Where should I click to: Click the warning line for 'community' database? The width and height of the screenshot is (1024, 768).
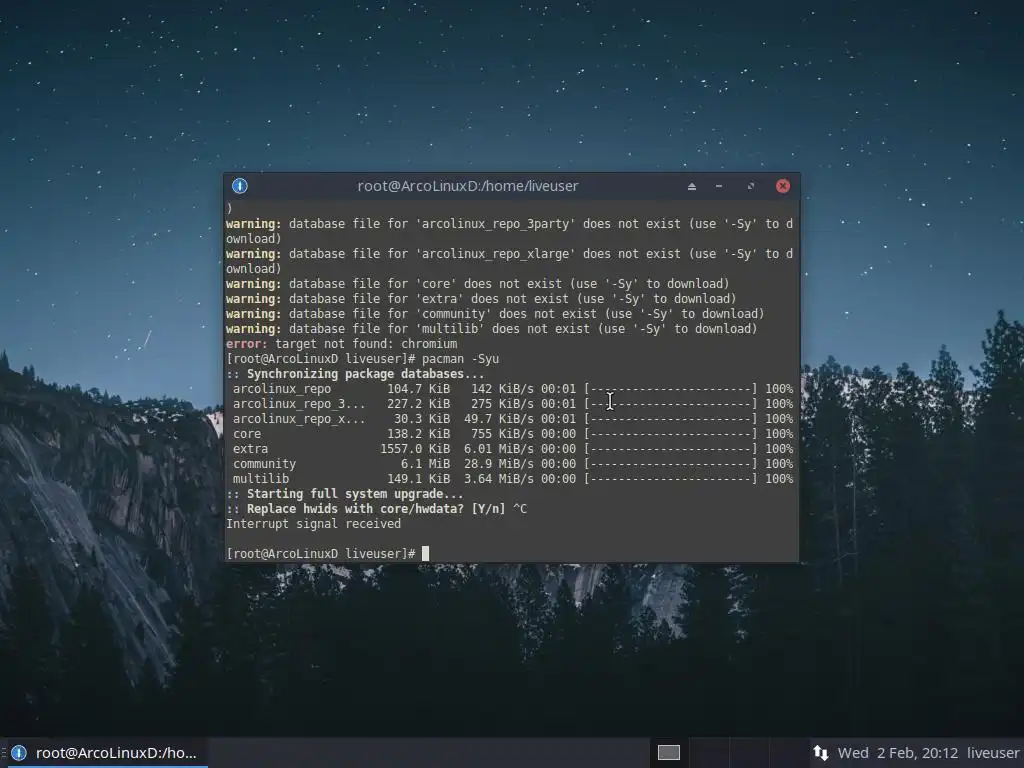coord(495,313)
